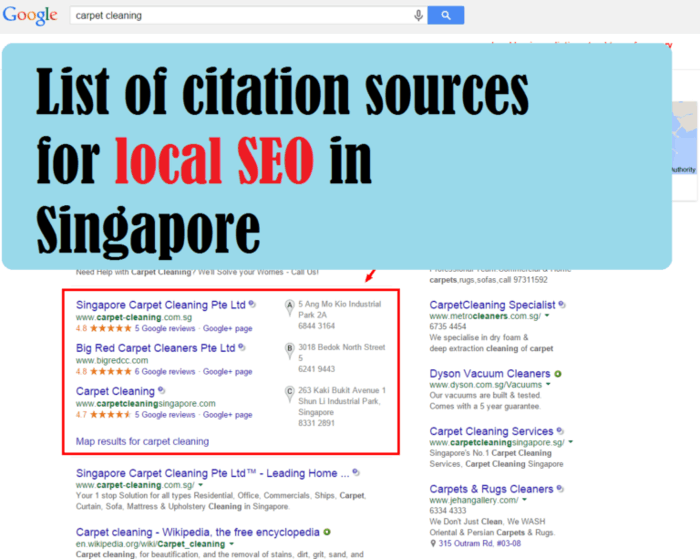Click ad phone number 6735 4454

tap(448, 327)
